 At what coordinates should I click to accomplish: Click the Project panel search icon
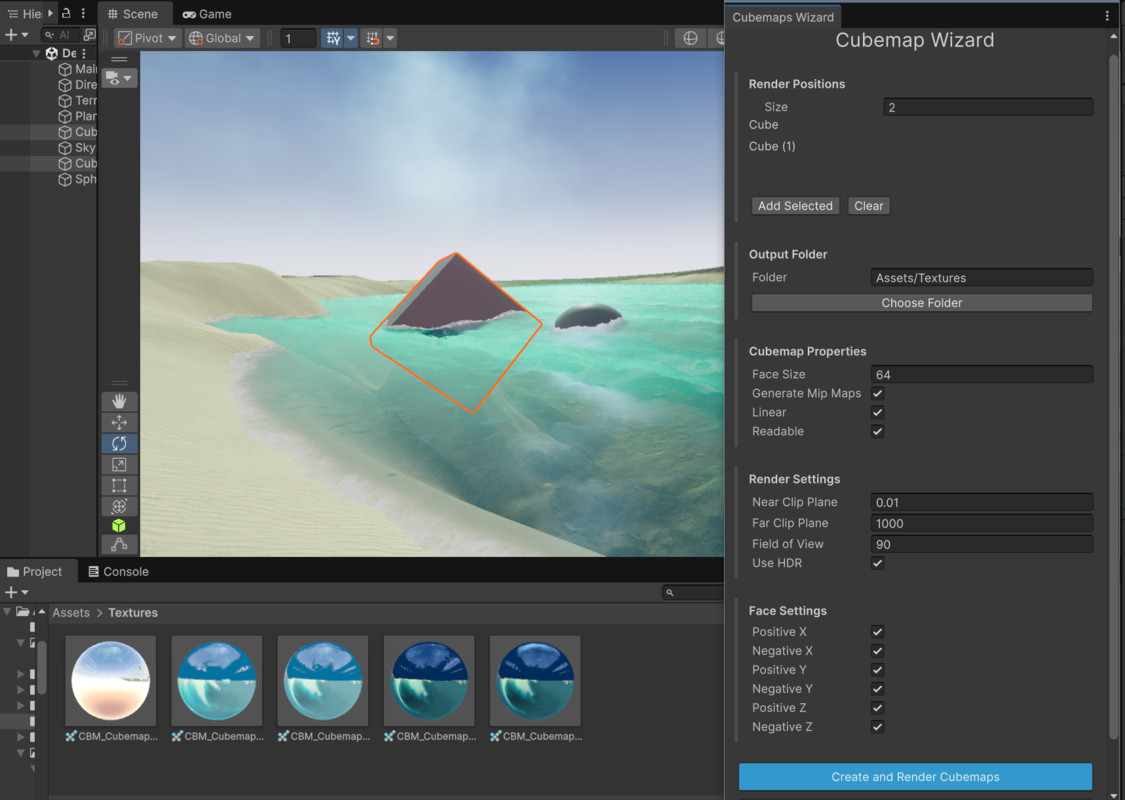coord(669,593)
